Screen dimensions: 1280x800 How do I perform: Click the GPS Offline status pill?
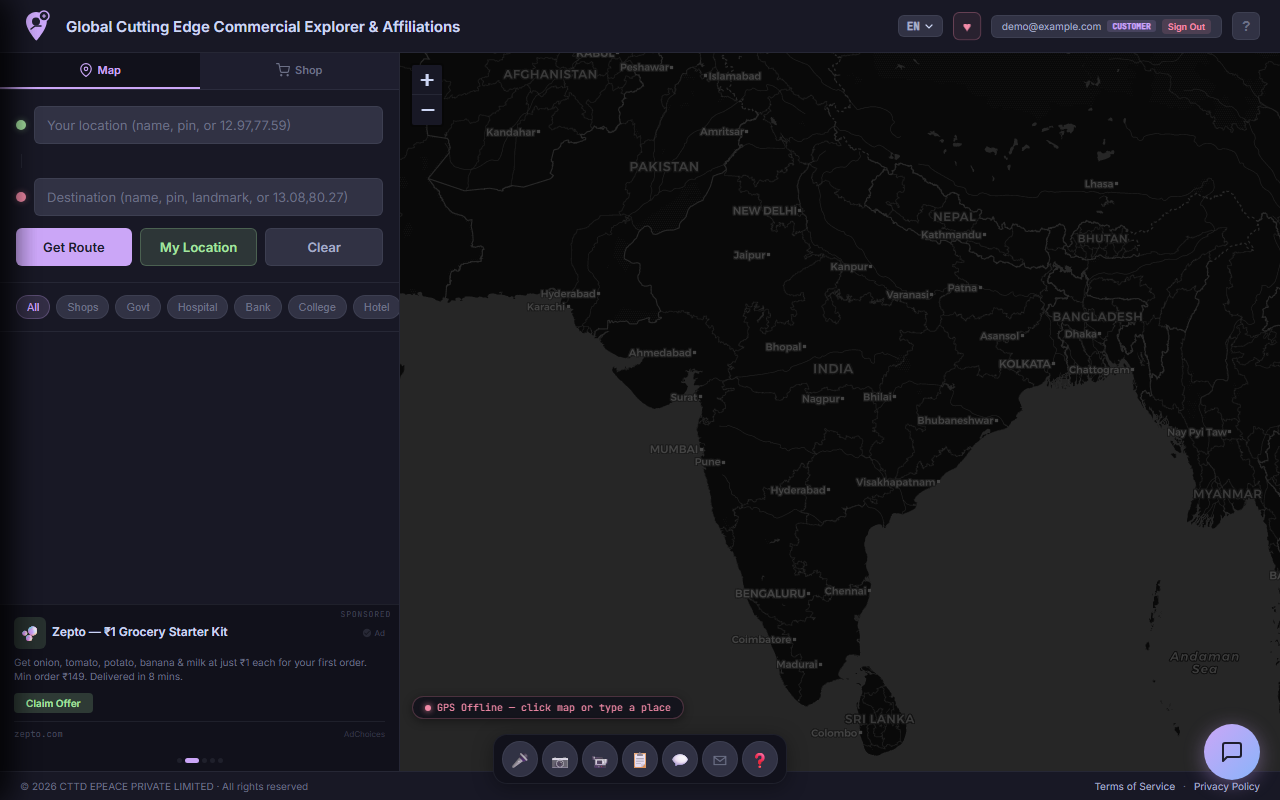pos(548,708)
